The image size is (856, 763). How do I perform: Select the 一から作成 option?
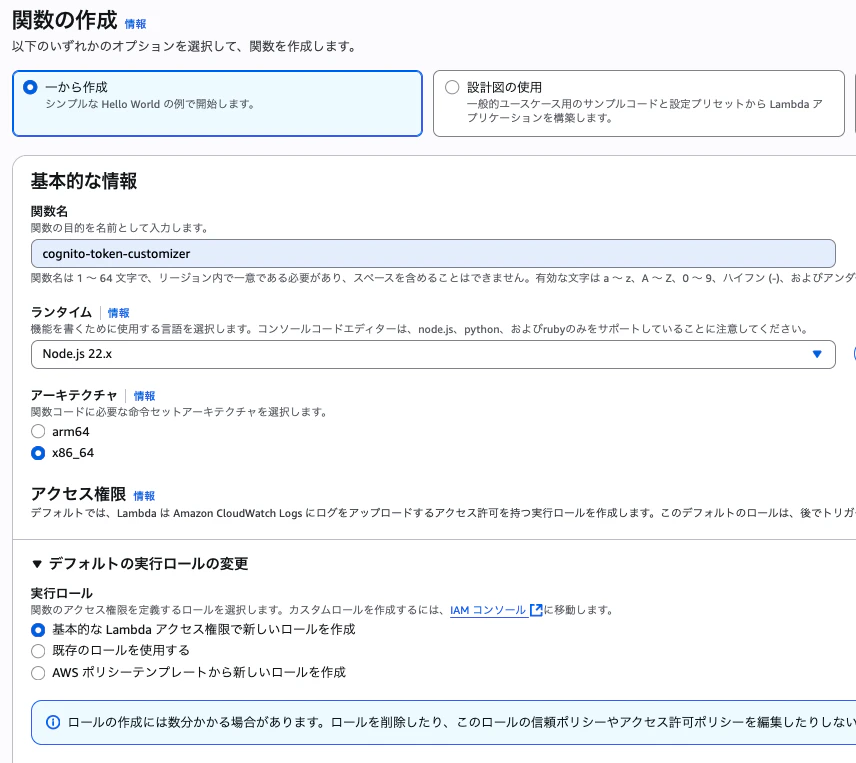pos(29,87)
